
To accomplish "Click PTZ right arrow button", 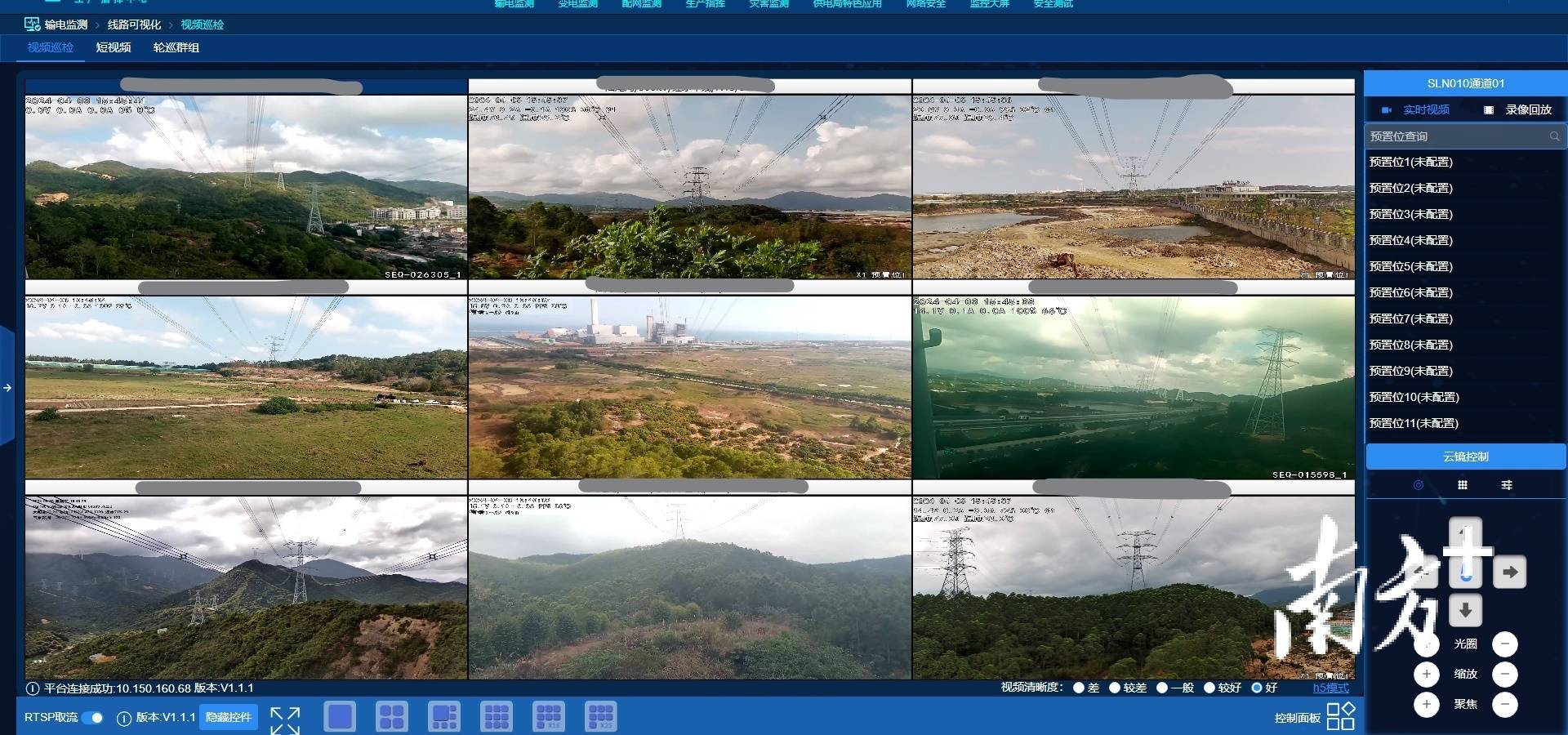I will 1510,572.
